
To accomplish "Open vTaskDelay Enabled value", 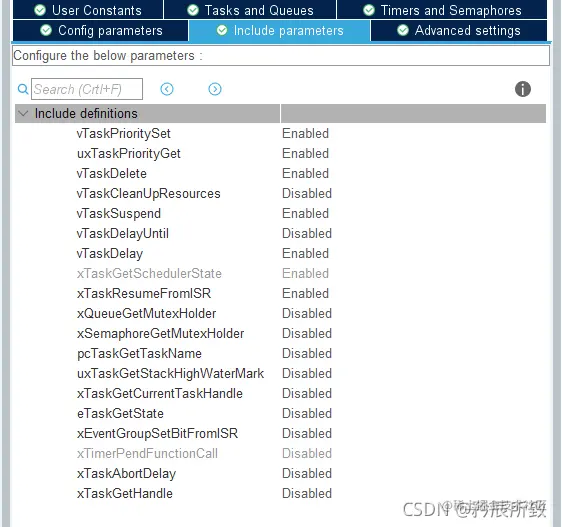I will pyautogui.click(x=305, y=253).
